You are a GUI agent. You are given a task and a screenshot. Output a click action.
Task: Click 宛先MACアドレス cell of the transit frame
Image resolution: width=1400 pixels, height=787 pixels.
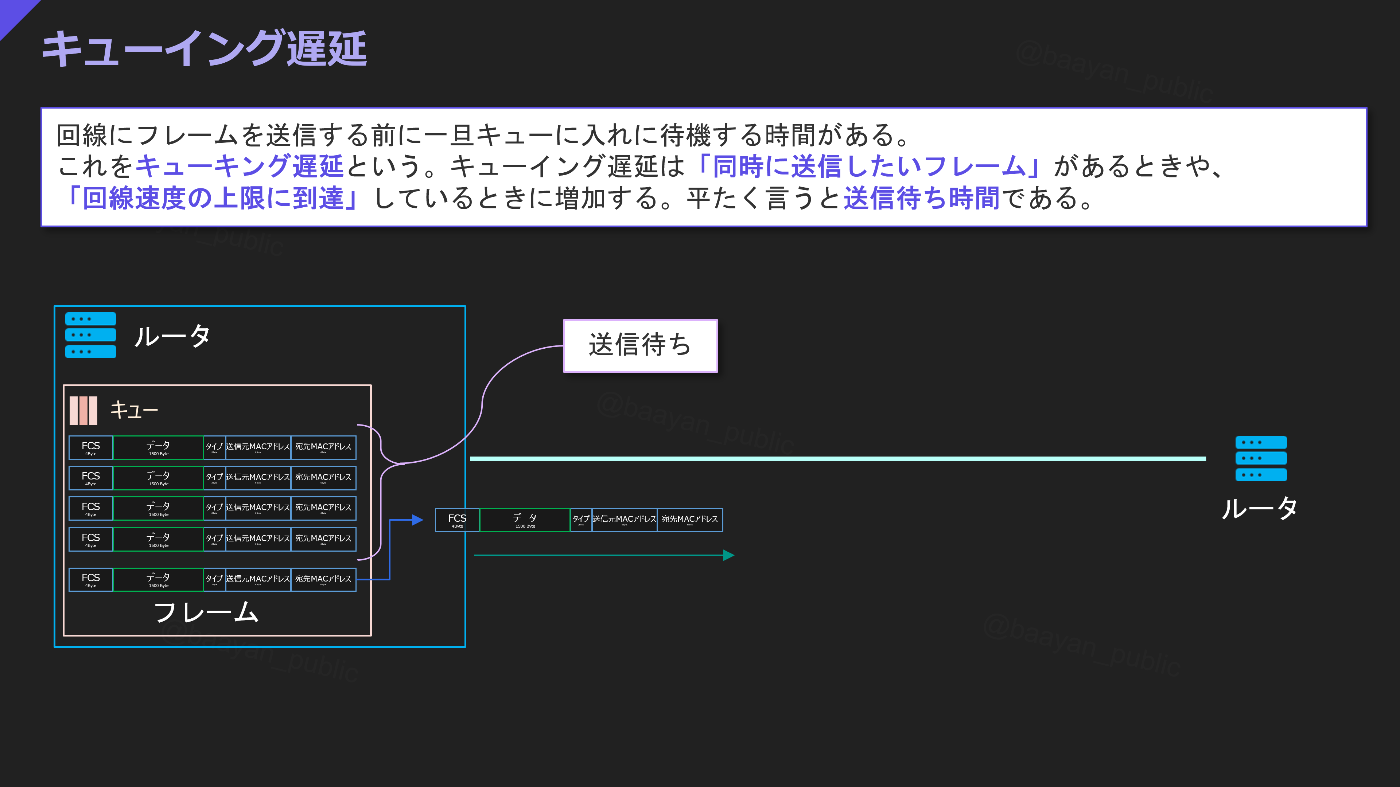690,520
